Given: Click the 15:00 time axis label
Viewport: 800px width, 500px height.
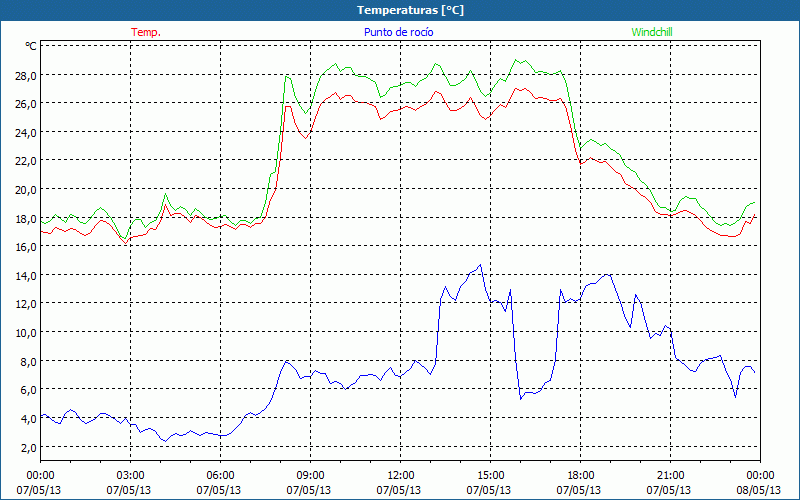Looking at the screenshot, I should pyautogui.click(x=490, y=476).
